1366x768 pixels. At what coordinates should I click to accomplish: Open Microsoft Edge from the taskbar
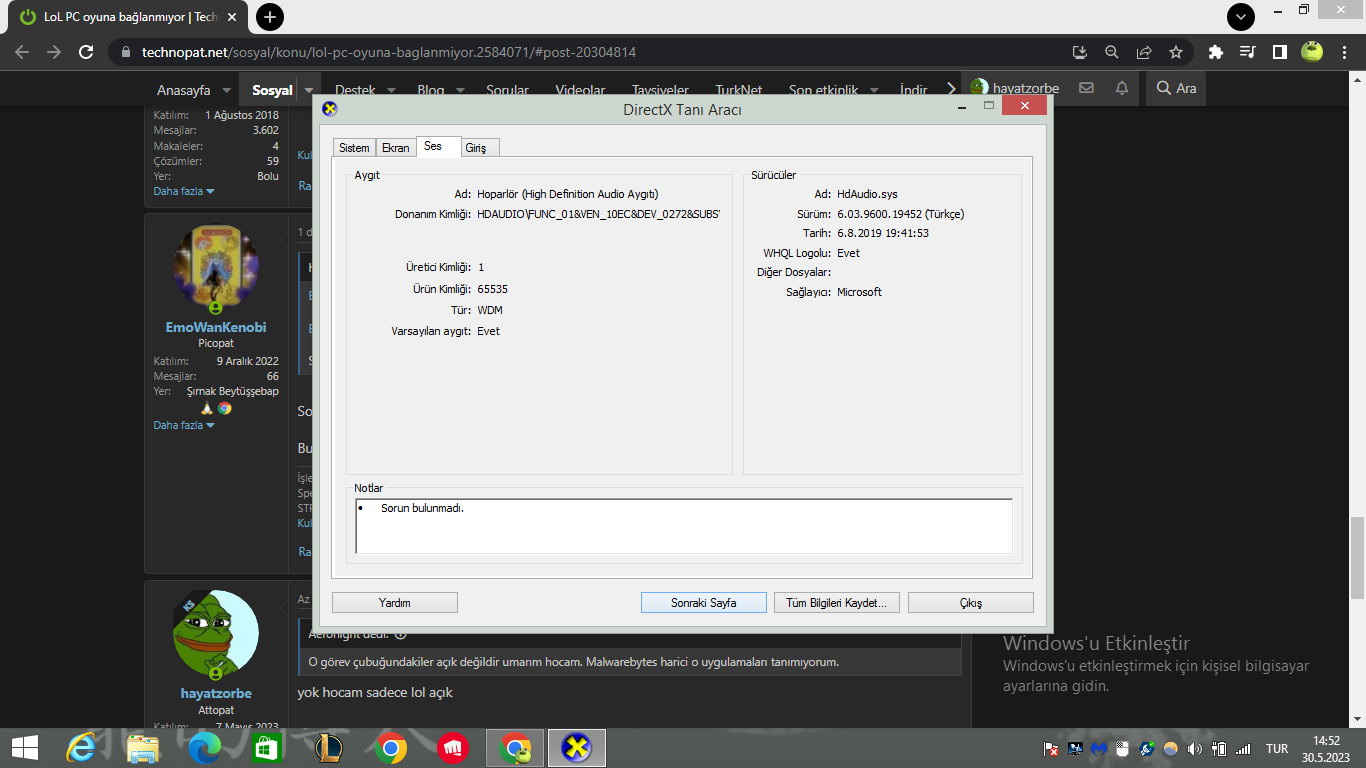(x=205, y=748)
